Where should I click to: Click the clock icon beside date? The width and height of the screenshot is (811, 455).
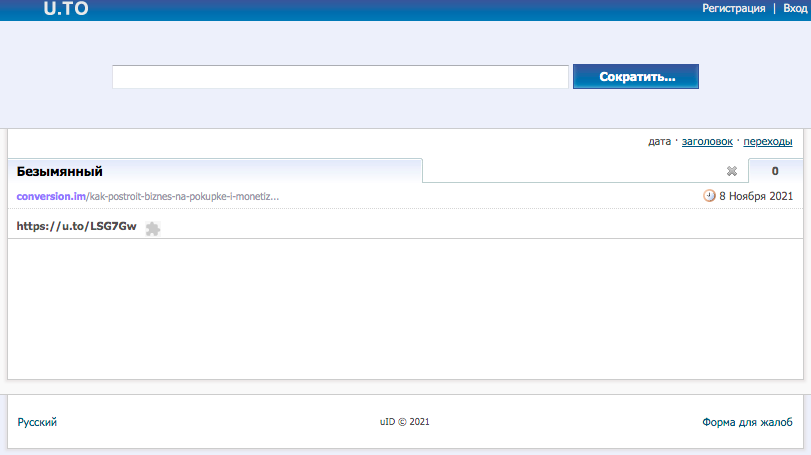click(x=709, y=195)
